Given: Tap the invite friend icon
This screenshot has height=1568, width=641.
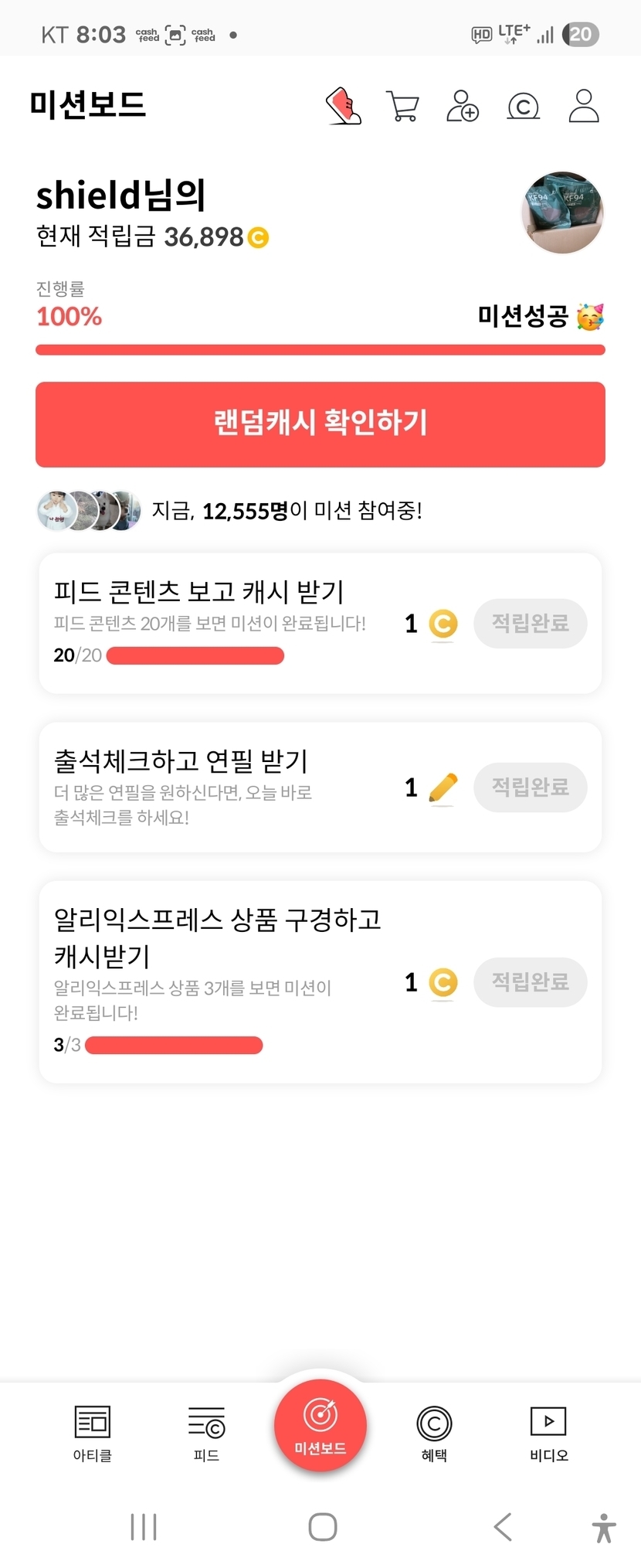Looking at the screenshot, I should click(x=463, y=106).
